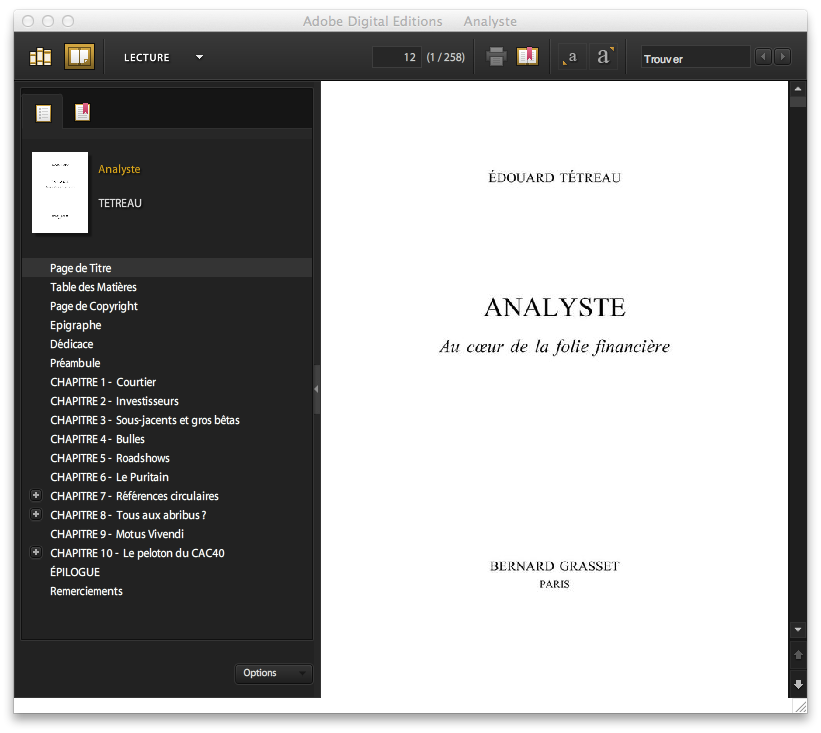Open the Options dropdown button

[273, 673]
